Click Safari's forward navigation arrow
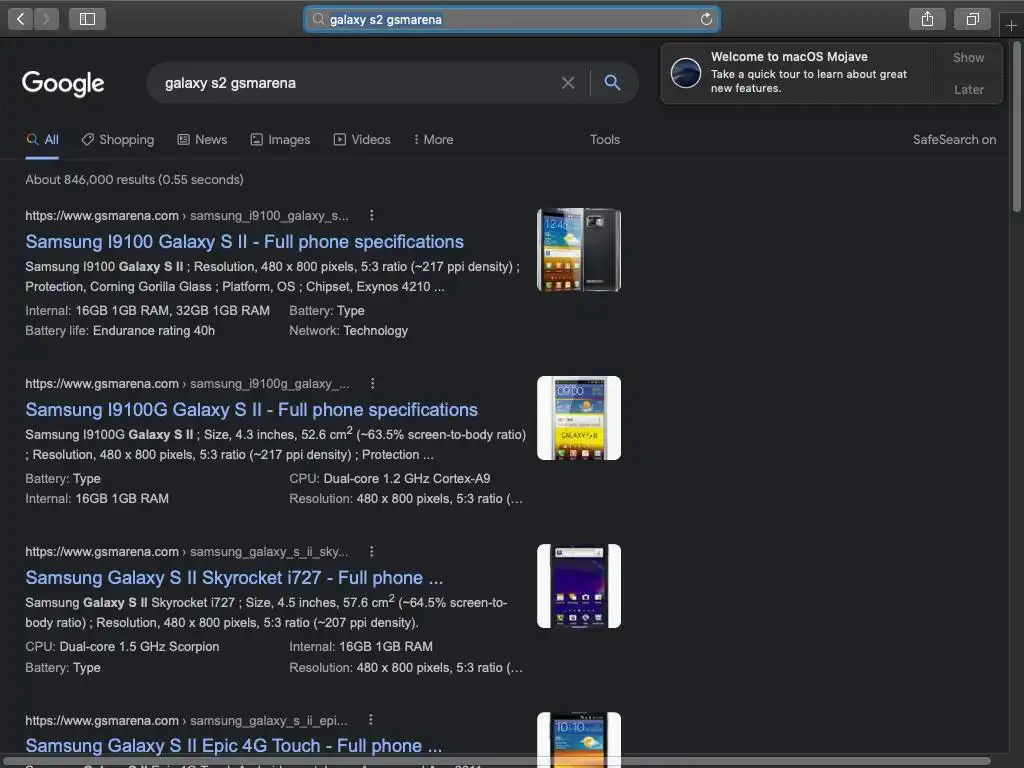1024x768 pixels. click(46, 19)
